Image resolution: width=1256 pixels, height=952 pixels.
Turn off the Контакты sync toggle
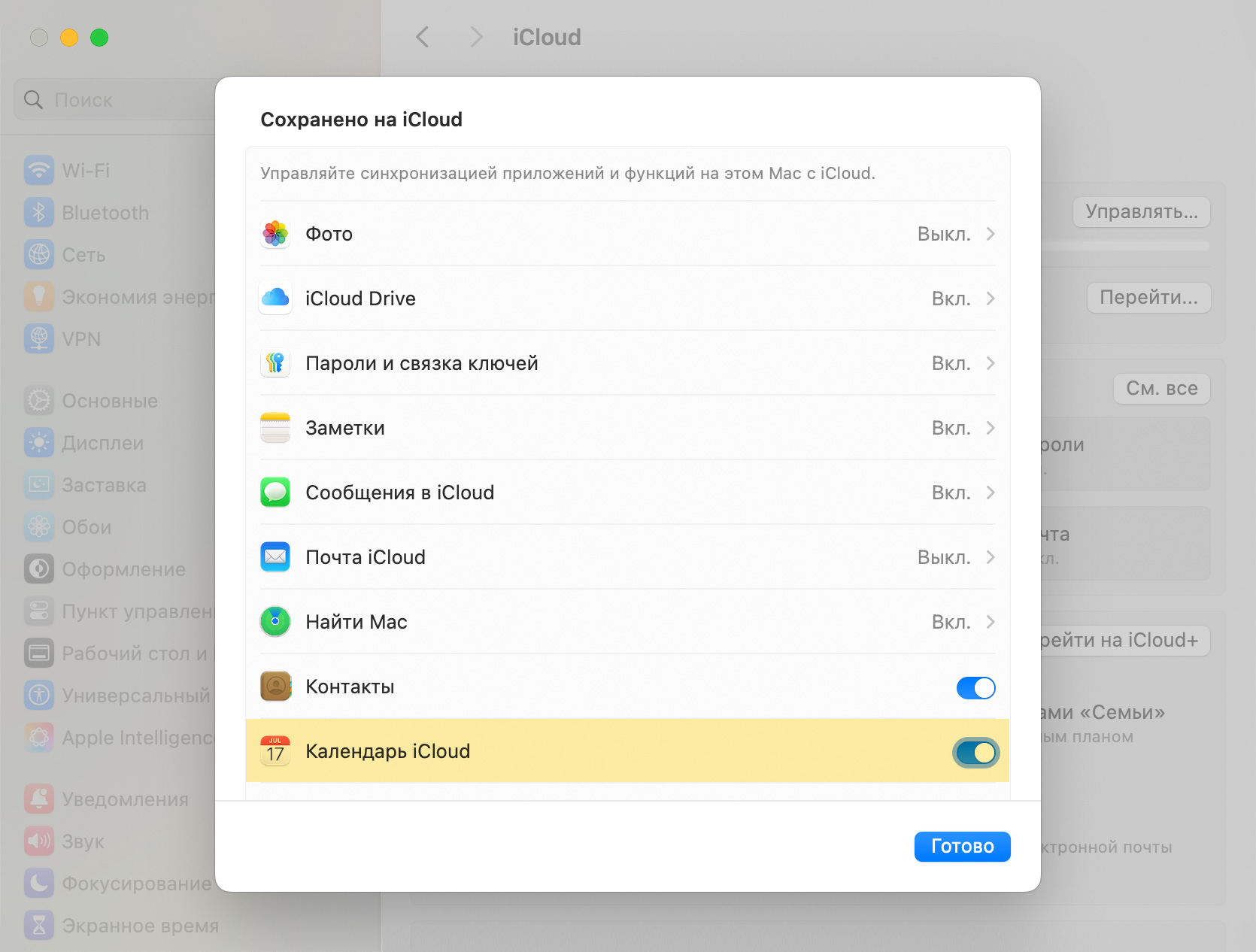[x=975, y=687]
